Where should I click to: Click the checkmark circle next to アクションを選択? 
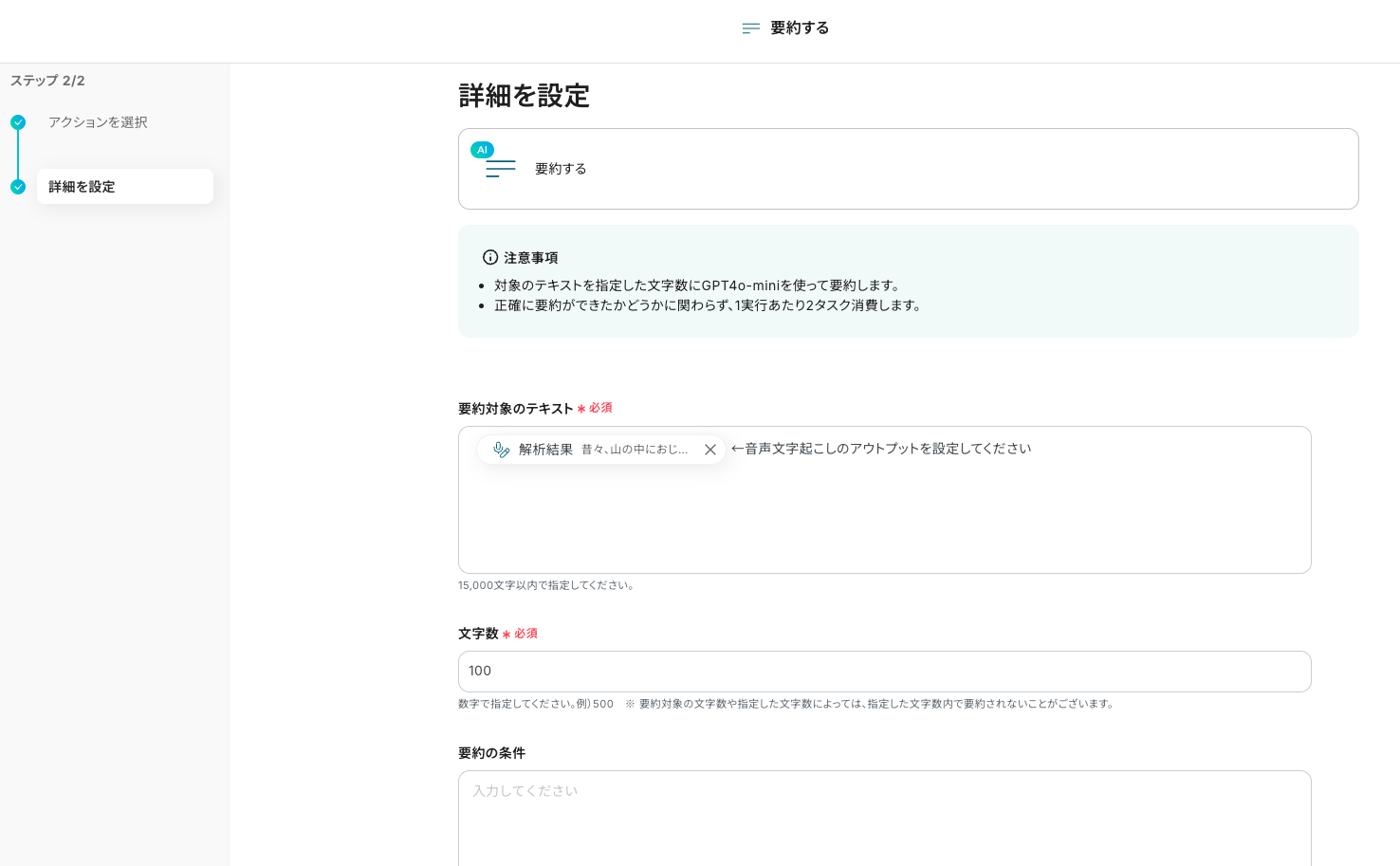coord(18,122)
